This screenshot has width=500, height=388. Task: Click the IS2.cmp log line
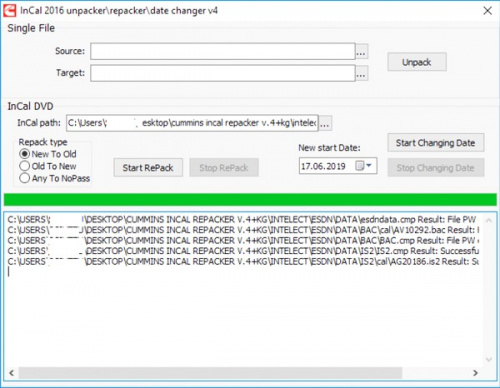click(243, 251)
